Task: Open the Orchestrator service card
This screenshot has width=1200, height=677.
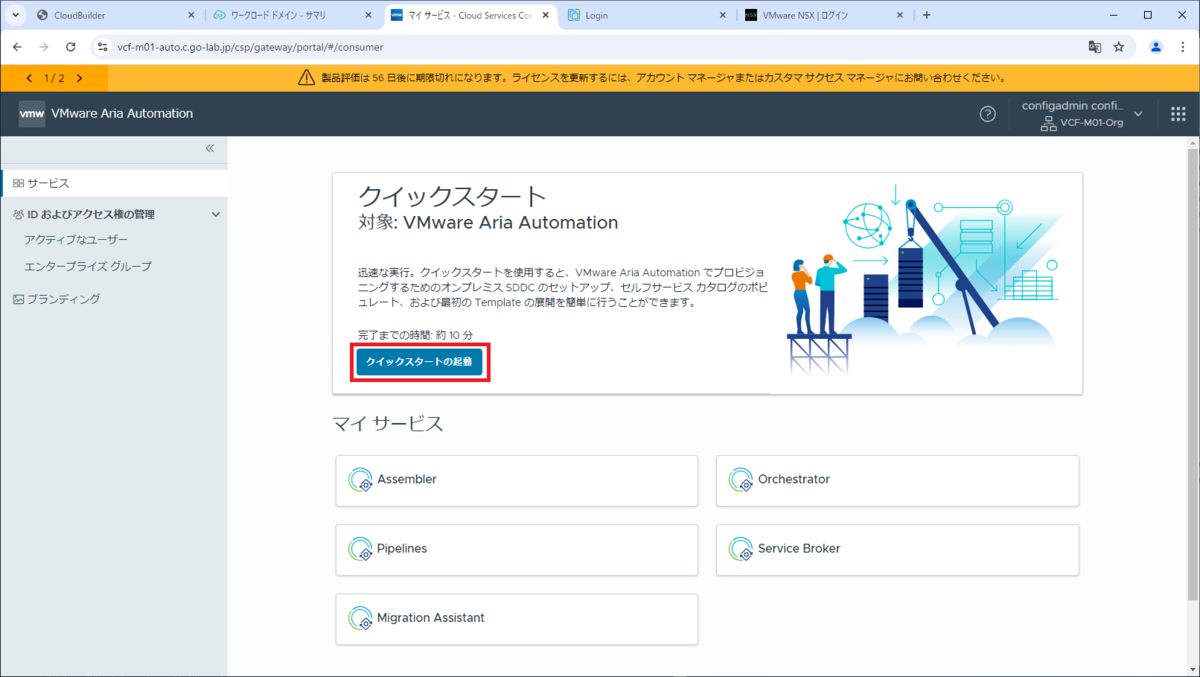Action: coord(897,480)
